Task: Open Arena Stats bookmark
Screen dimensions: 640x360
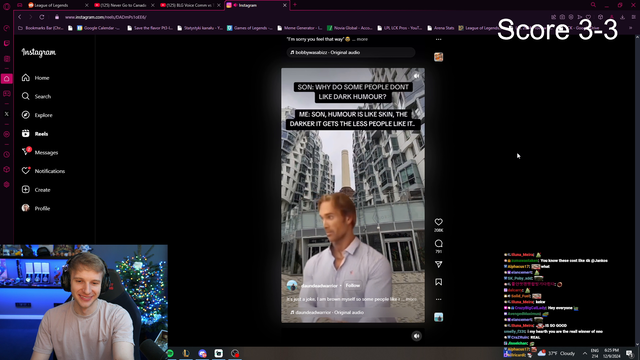Action: click(440, 28)
